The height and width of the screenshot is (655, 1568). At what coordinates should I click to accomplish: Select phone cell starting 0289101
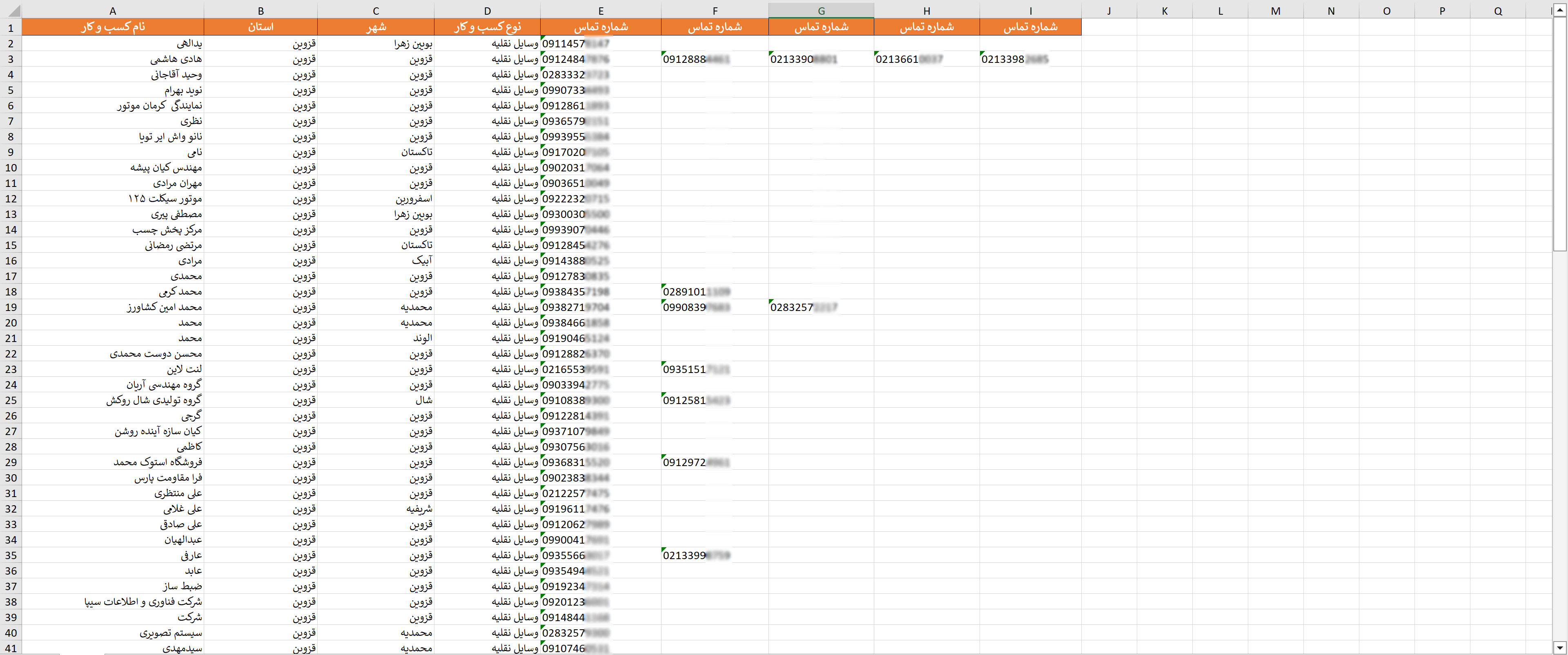[x=715, y=291]
